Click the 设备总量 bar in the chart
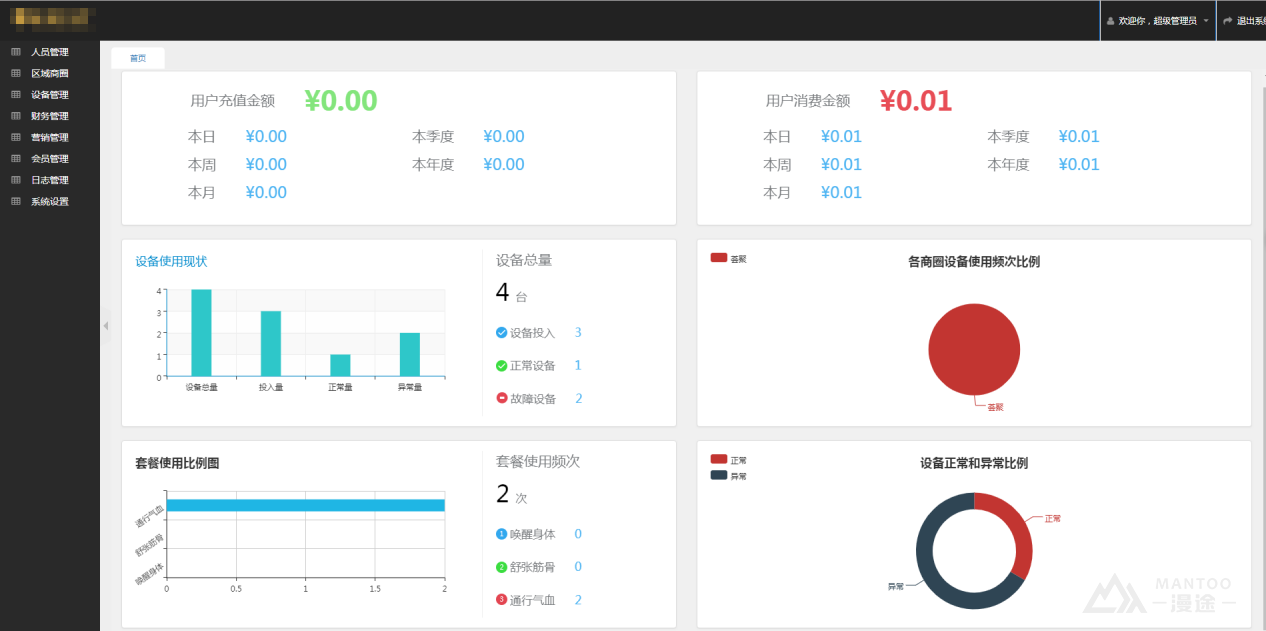 click(201, 333)
